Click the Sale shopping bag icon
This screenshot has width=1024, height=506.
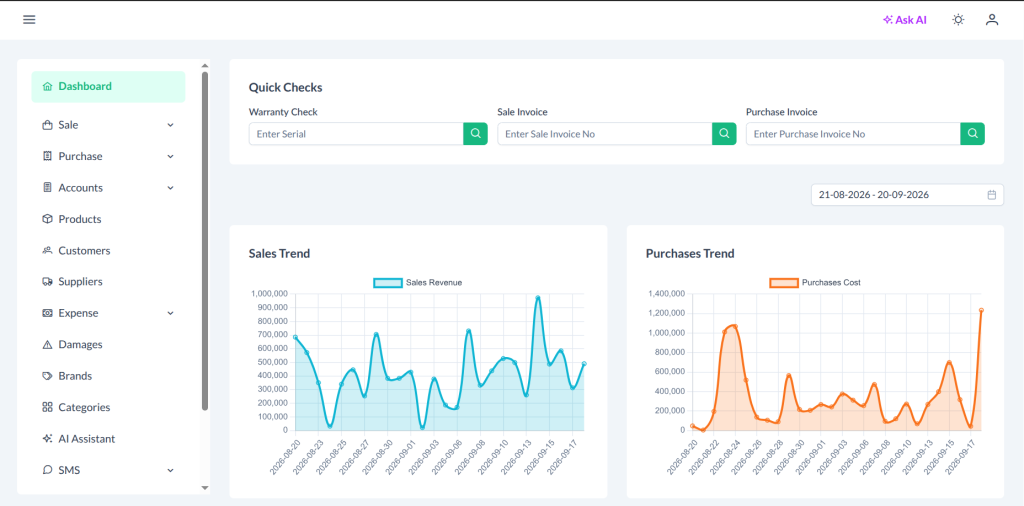coord(47,125)
